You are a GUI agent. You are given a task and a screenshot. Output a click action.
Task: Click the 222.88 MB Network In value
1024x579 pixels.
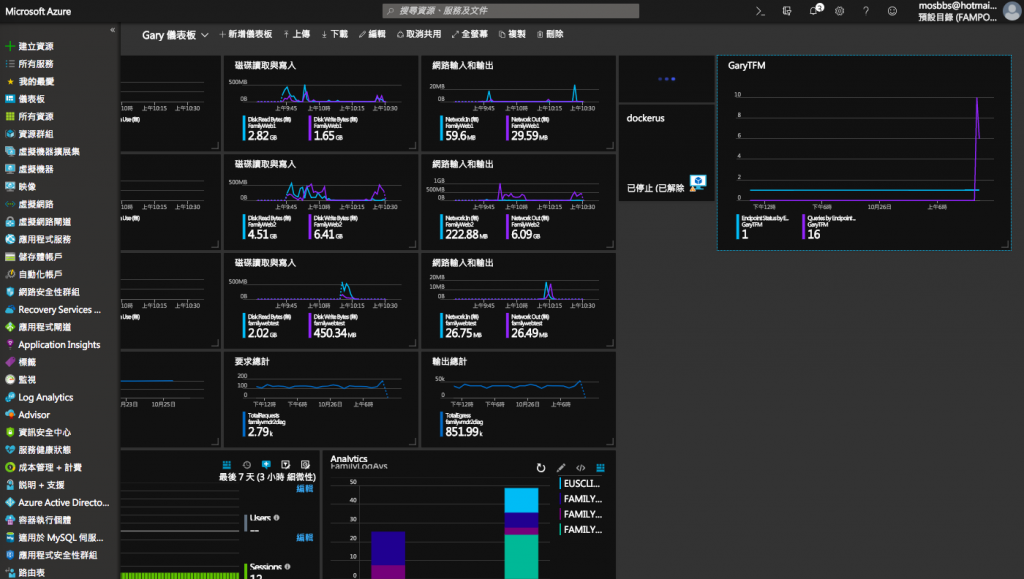pos(466,234)
